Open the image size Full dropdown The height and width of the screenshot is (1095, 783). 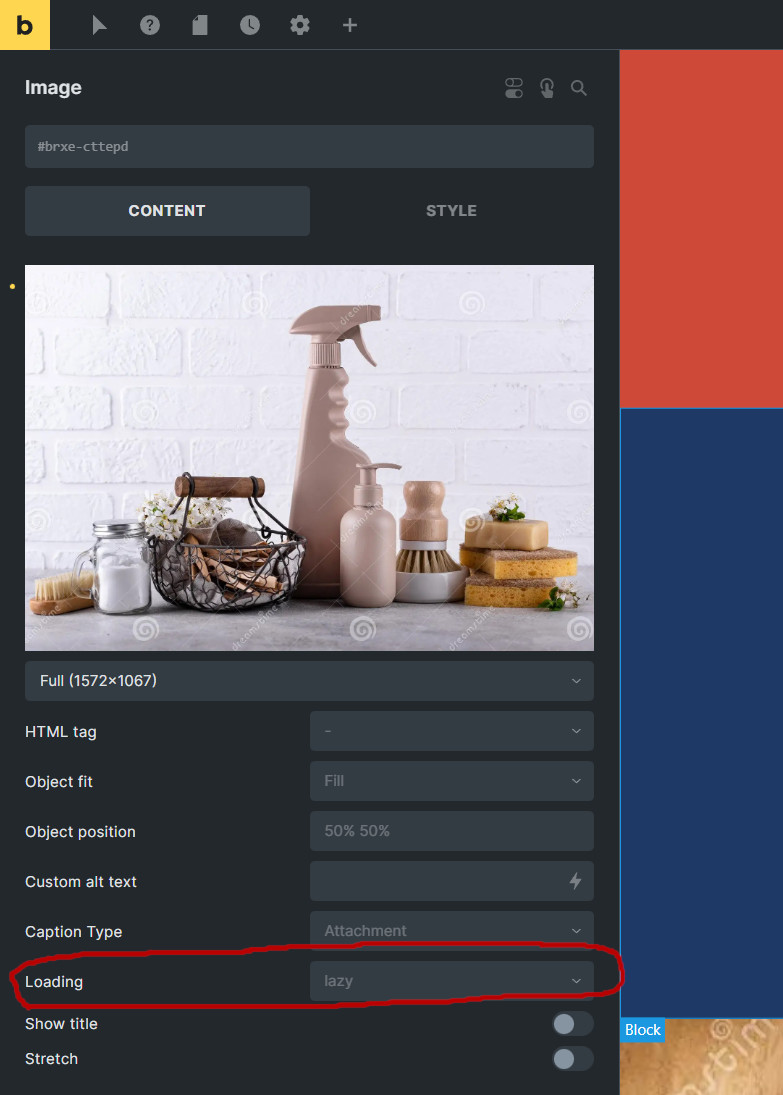(309, 681)
